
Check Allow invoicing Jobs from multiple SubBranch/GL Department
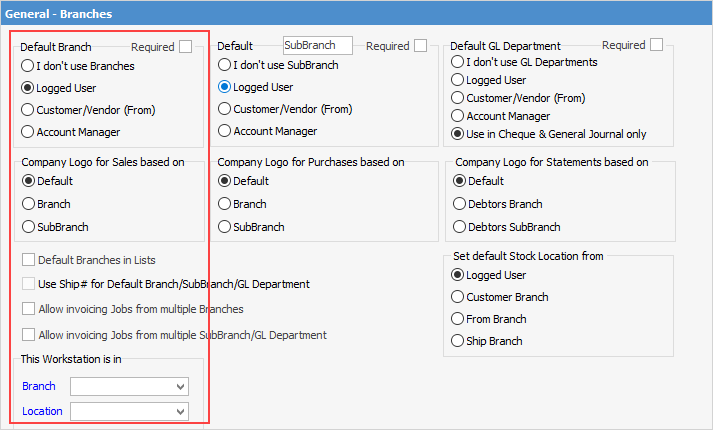click(x=29, y=335)
